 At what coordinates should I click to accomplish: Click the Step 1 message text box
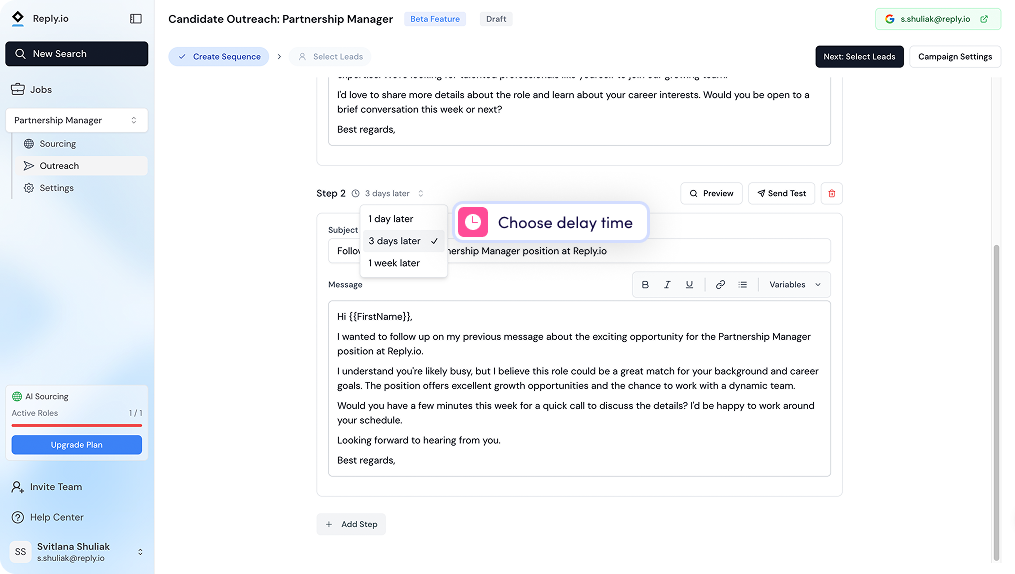[x=579, y=111]
